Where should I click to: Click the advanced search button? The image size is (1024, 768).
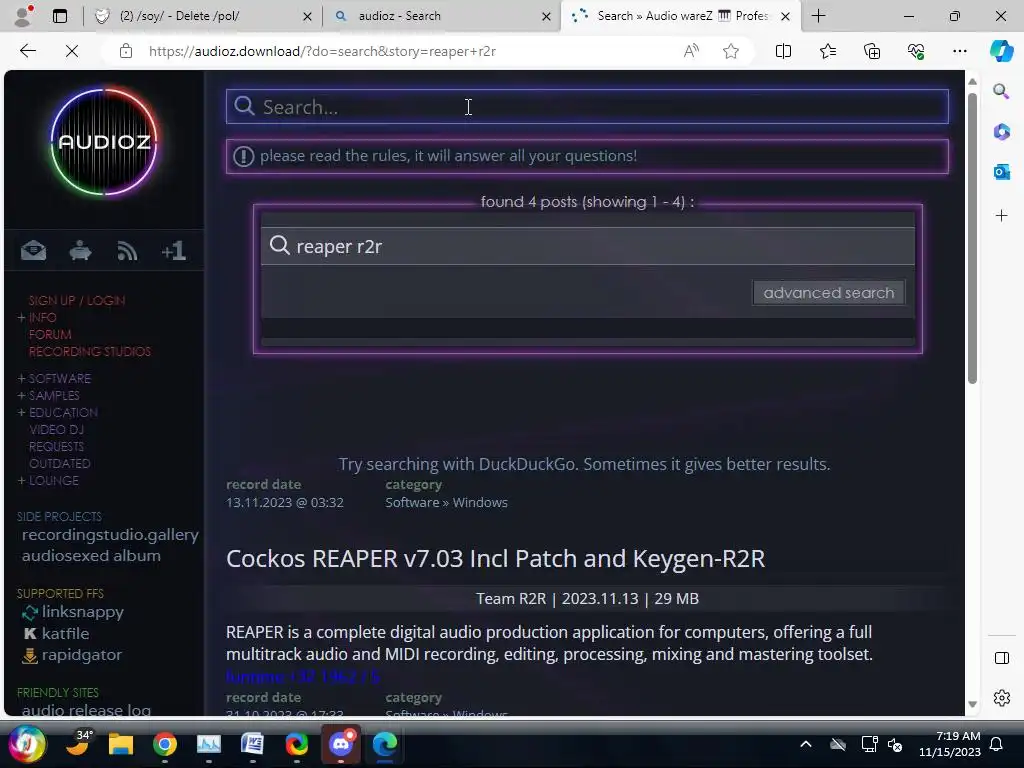[829, 293]
